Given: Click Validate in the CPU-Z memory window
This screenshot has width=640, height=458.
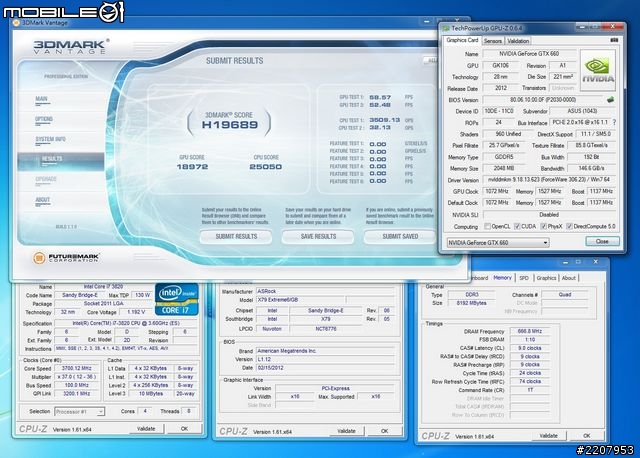Looking at the screenshot, I should pos(549,436).
